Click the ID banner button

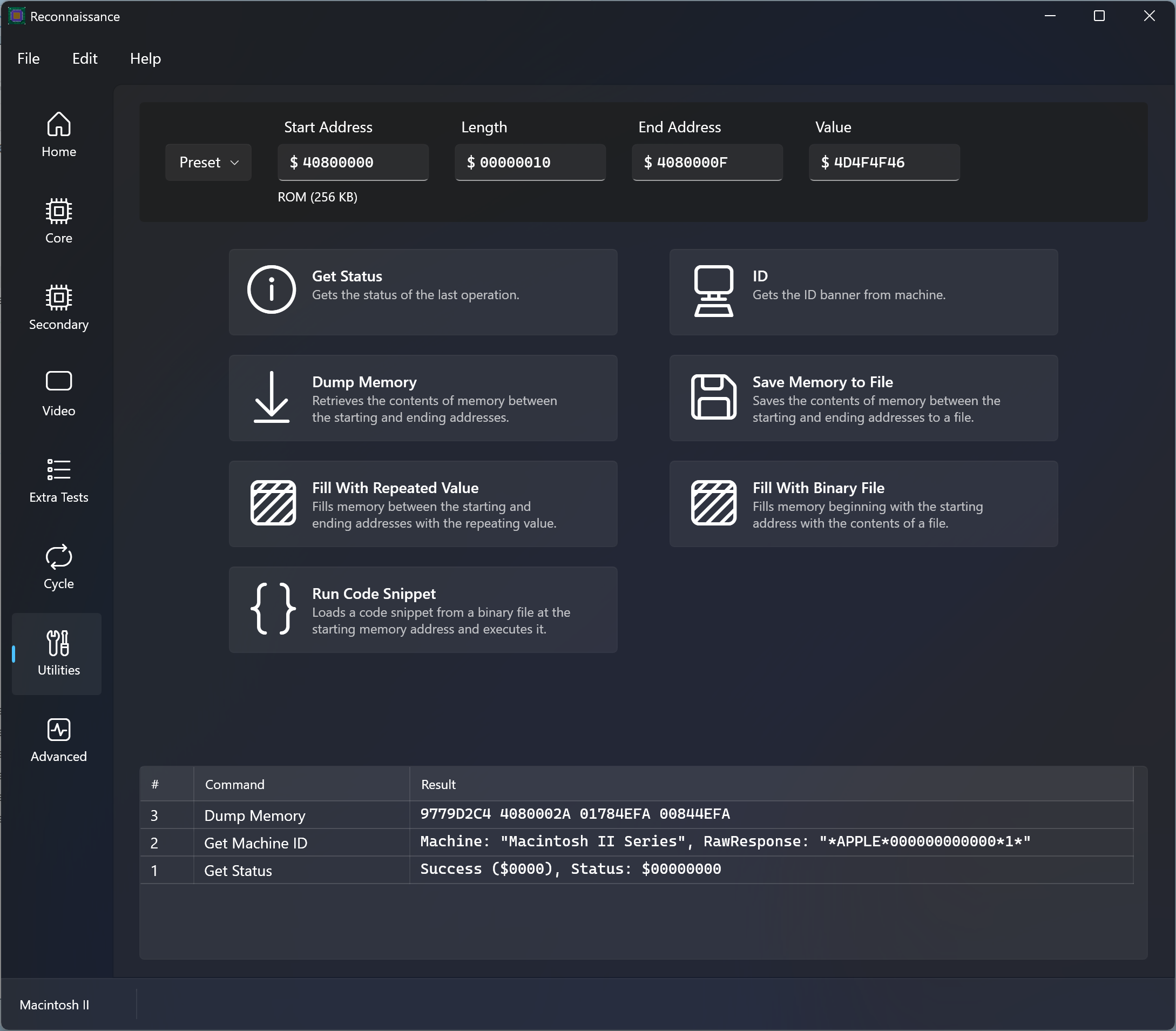(x=863, y=292)
